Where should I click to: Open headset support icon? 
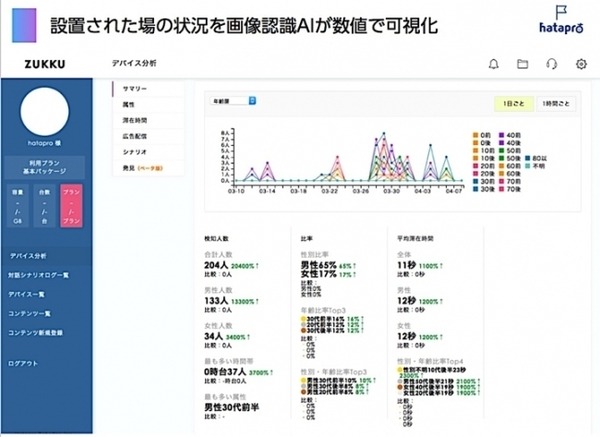click(x=551, y=64)
